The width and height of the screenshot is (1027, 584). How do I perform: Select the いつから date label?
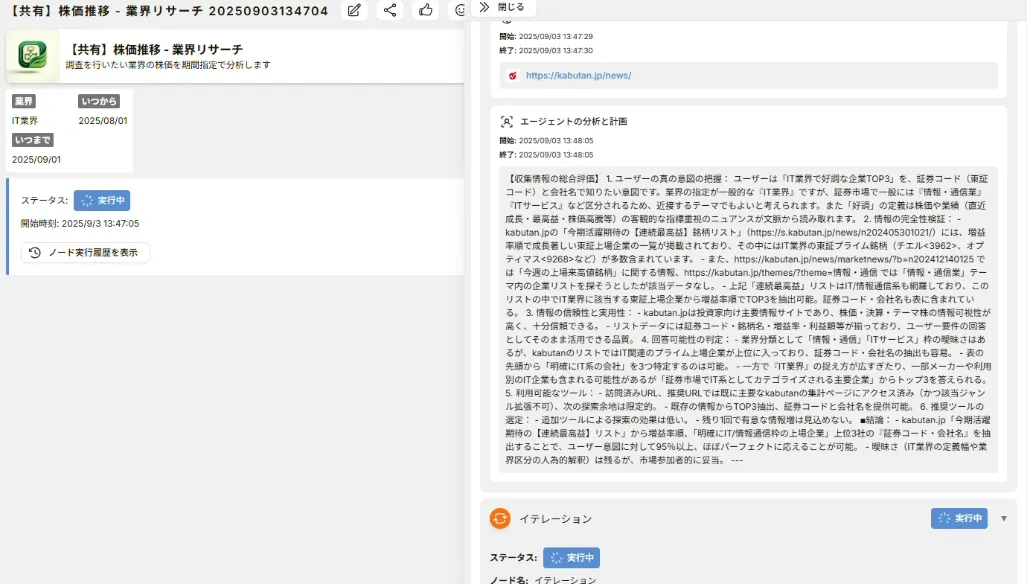pyautogui.click(x=99, y=101)
